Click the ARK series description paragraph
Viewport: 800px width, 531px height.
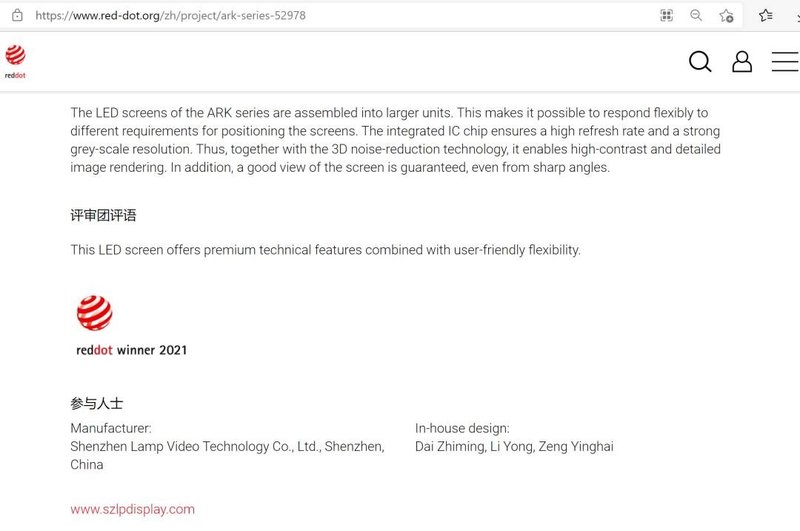tap(395, 140)
